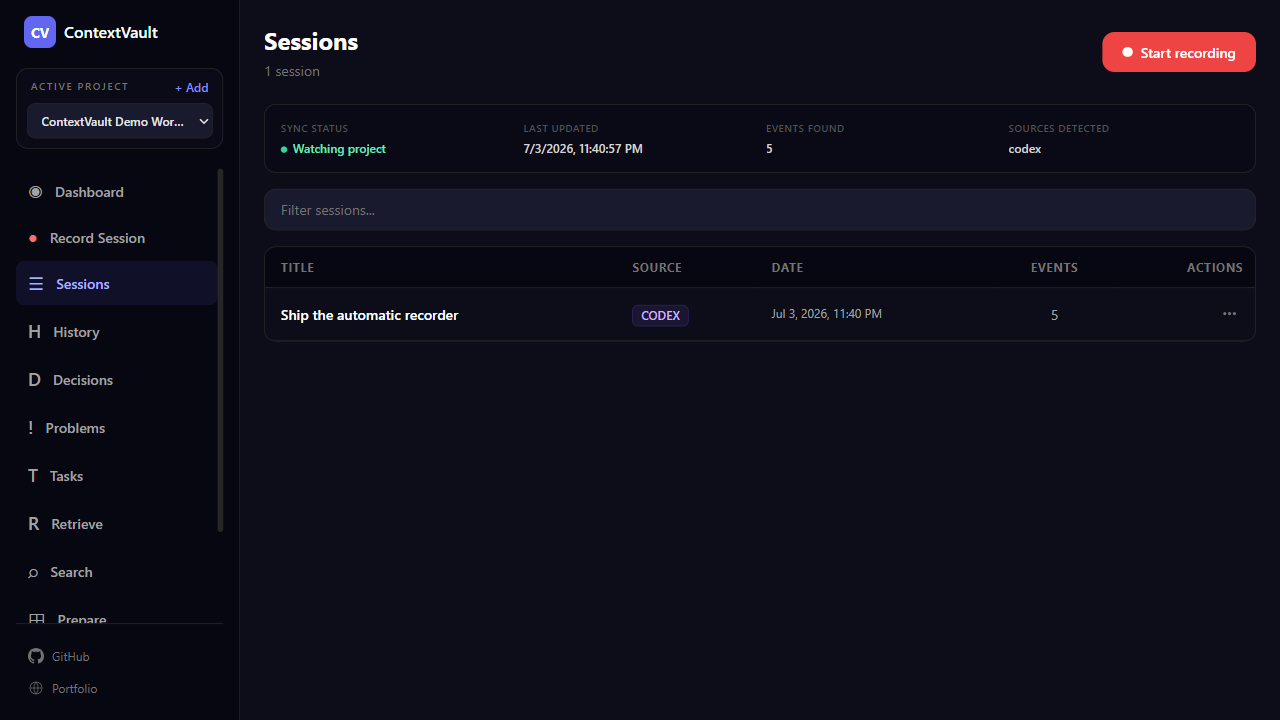Click the TITLE column header
The width and height of the screenshot is (1280, 720).
coord(297,268)
